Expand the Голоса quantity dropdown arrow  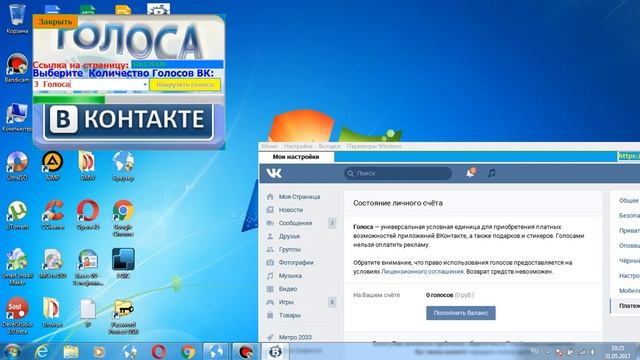145,84
